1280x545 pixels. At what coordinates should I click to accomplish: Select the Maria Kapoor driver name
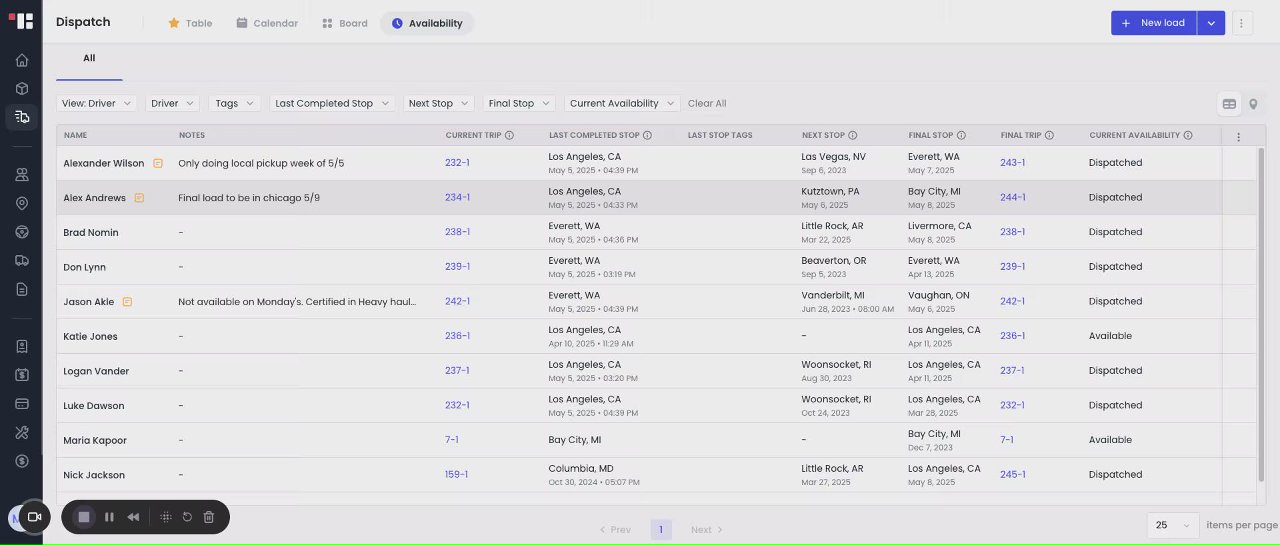95,440
